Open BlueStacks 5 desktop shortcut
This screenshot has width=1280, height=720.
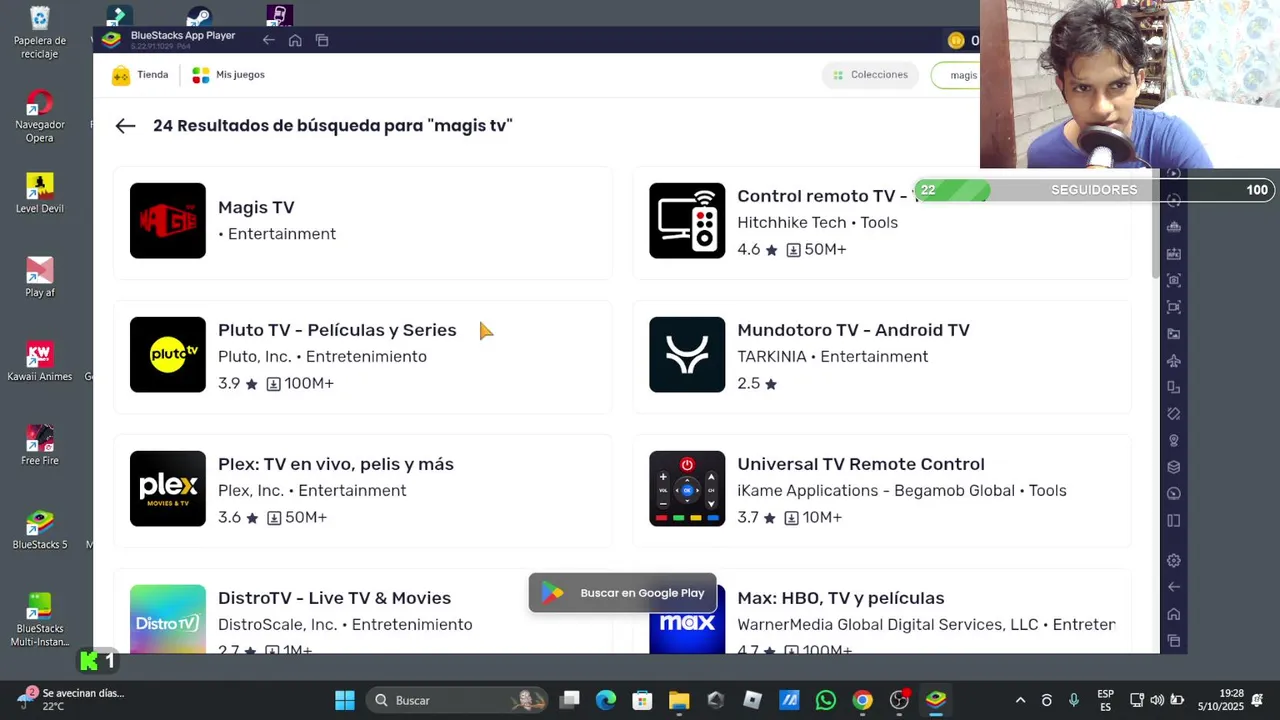coord(40,530)
